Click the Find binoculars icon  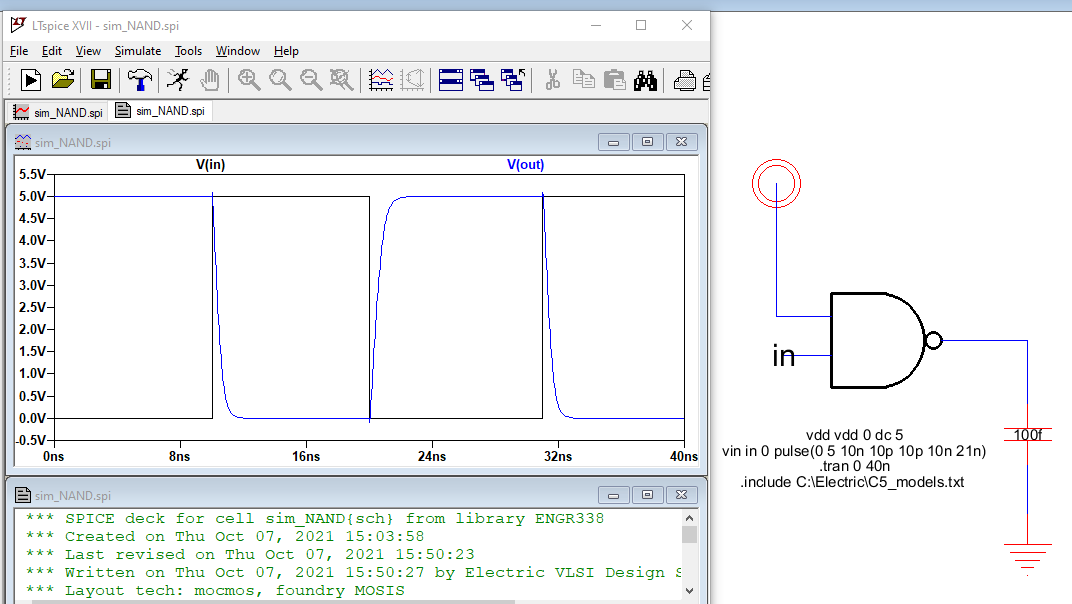(x=645, y=80)
